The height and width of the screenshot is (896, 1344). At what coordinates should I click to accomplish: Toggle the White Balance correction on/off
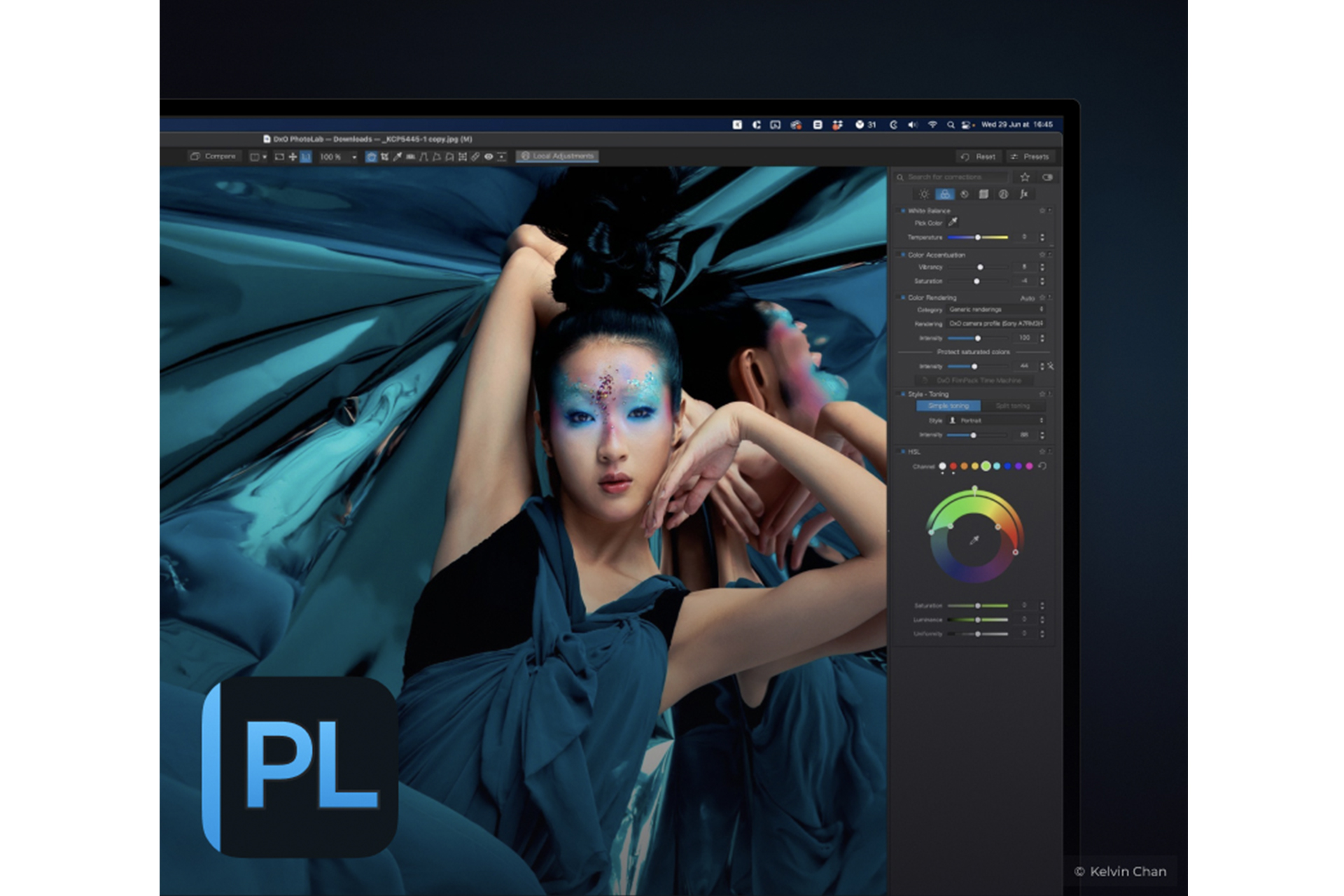tap(903, 211)
